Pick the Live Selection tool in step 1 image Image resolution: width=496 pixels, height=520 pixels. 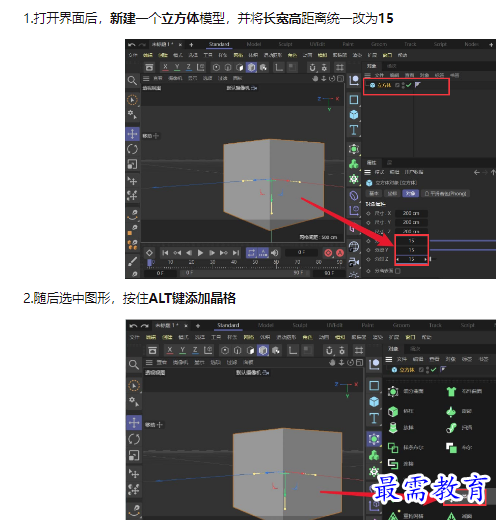(x=132, y=100)
